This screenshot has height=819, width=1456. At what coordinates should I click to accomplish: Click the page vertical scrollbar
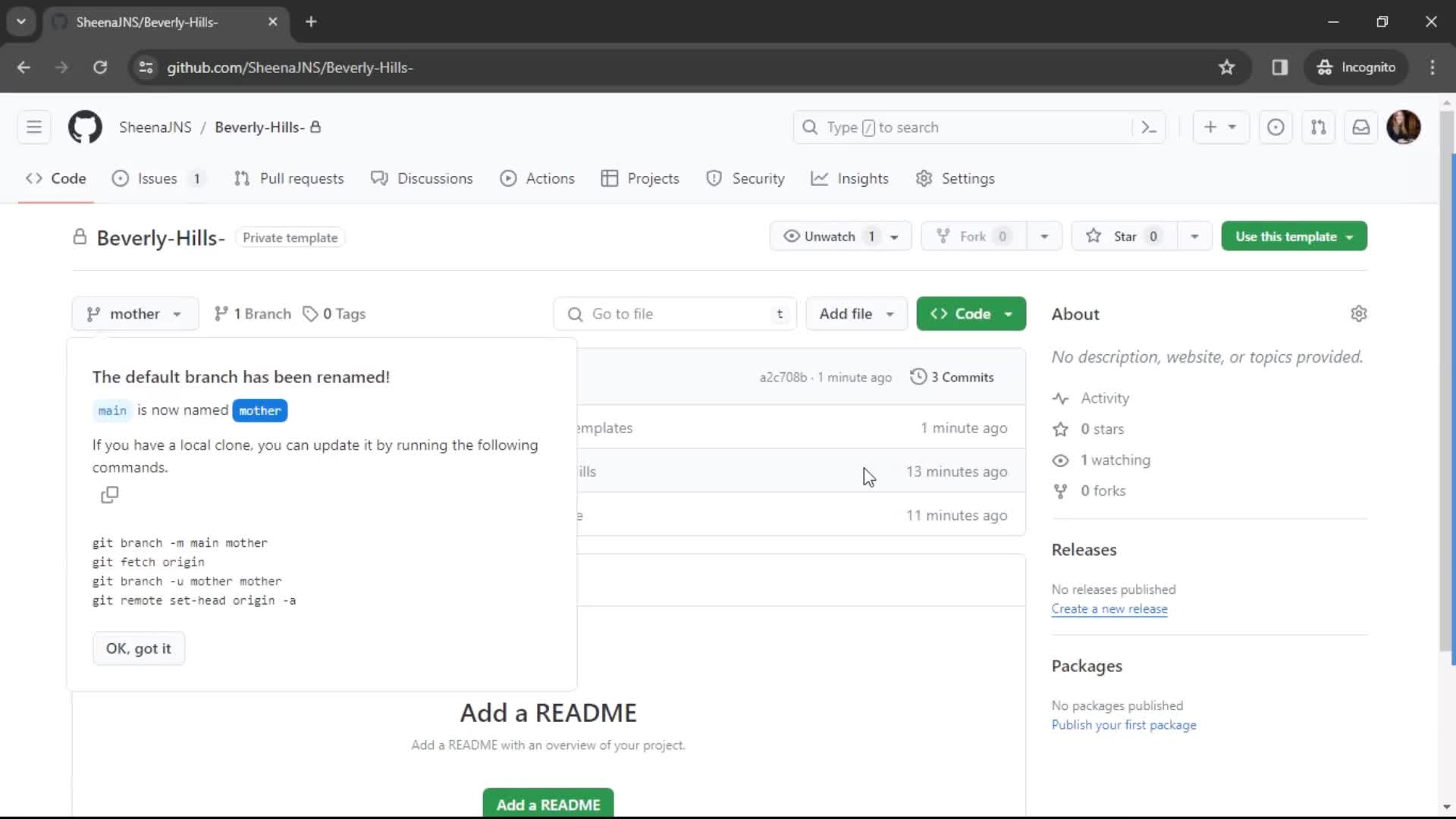point(1447,379)
